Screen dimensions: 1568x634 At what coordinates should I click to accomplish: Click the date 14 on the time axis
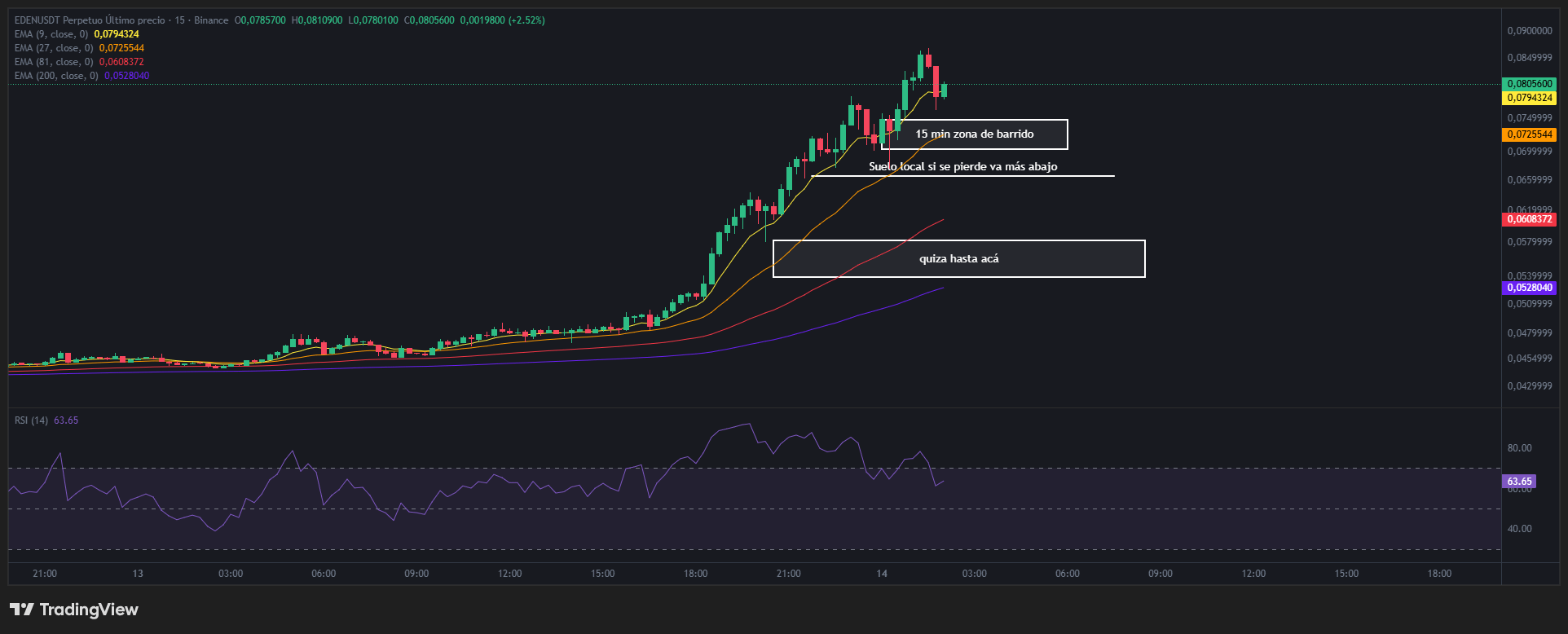coord(882,574)
